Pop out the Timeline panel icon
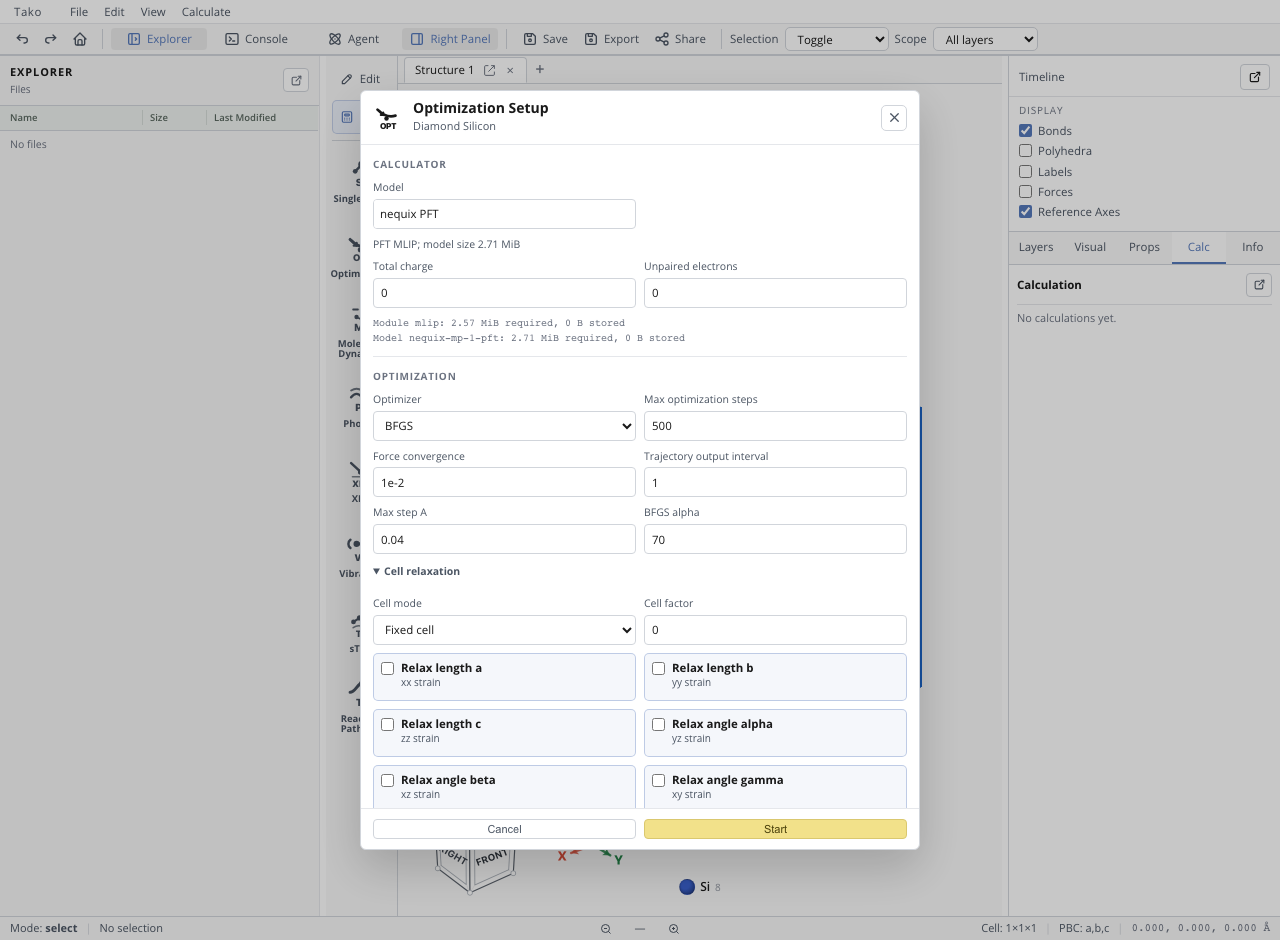The height and width of the screenshot is (940, 1280). pos(1255,77)
